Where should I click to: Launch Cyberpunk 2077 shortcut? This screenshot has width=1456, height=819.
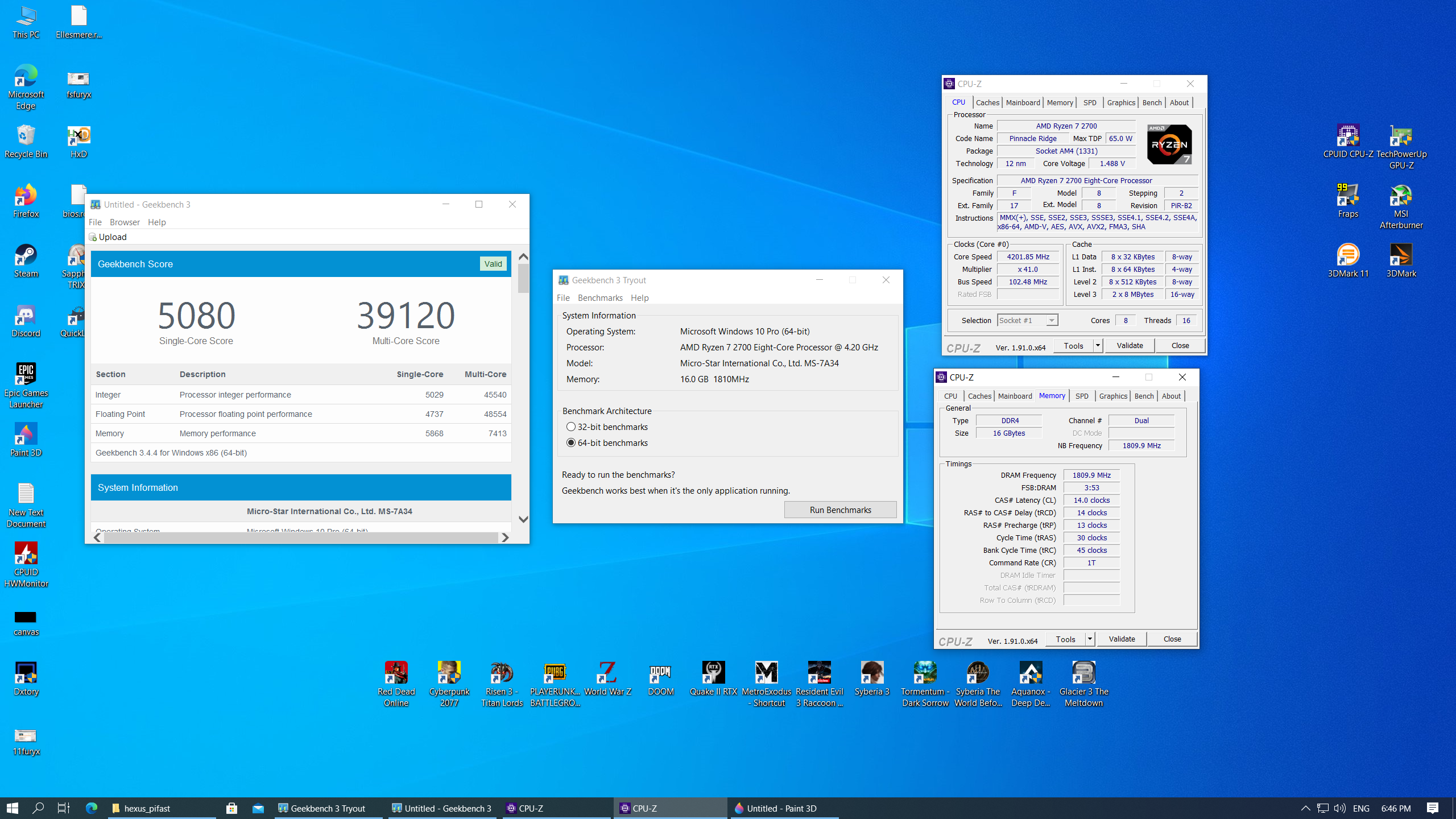coord(449,684)
